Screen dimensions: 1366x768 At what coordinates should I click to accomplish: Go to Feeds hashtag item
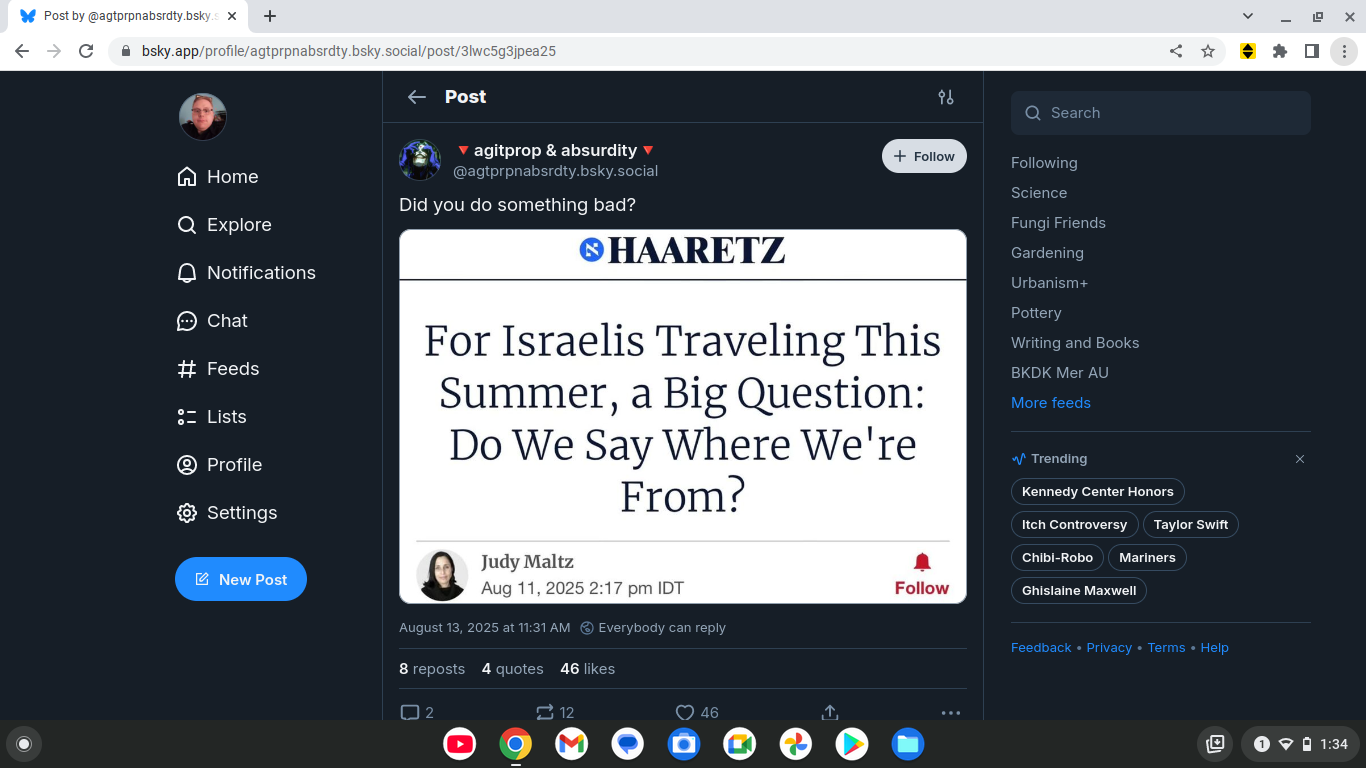tap(218, 369)
